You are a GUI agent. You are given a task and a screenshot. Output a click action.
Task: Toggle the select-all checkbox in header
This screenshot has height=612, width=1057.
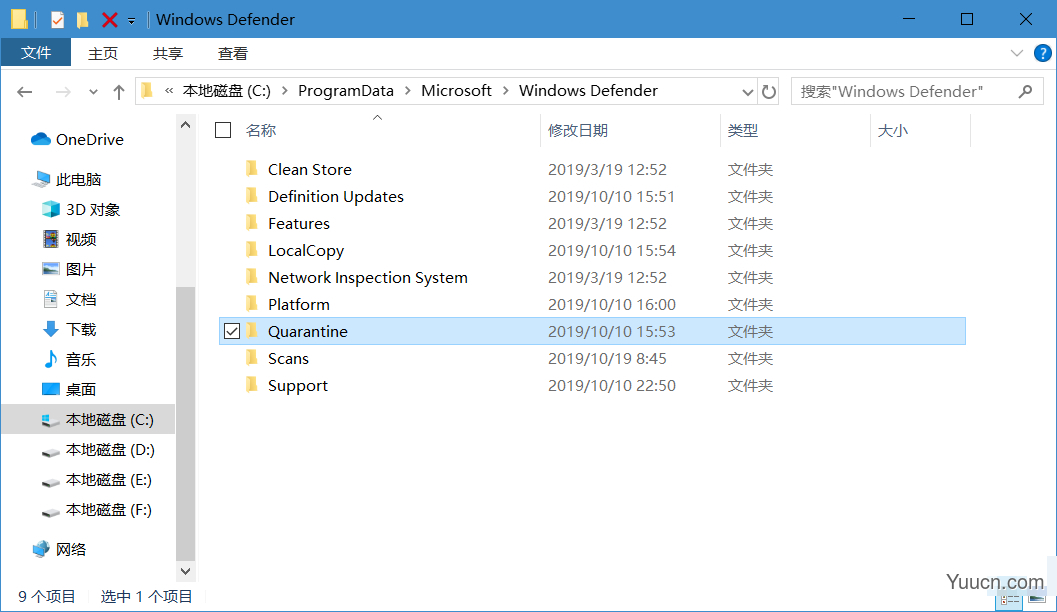click(x=223, y=130)
